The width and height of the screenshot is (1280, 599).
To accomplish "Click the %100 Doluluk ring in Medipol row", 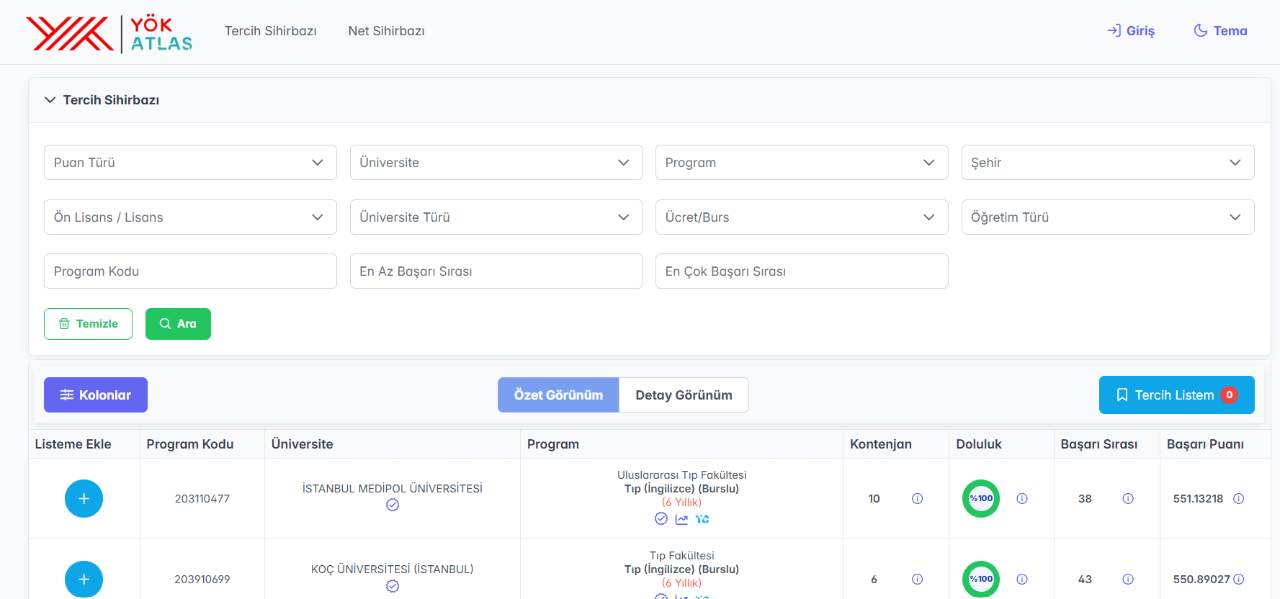I will 981,498.
